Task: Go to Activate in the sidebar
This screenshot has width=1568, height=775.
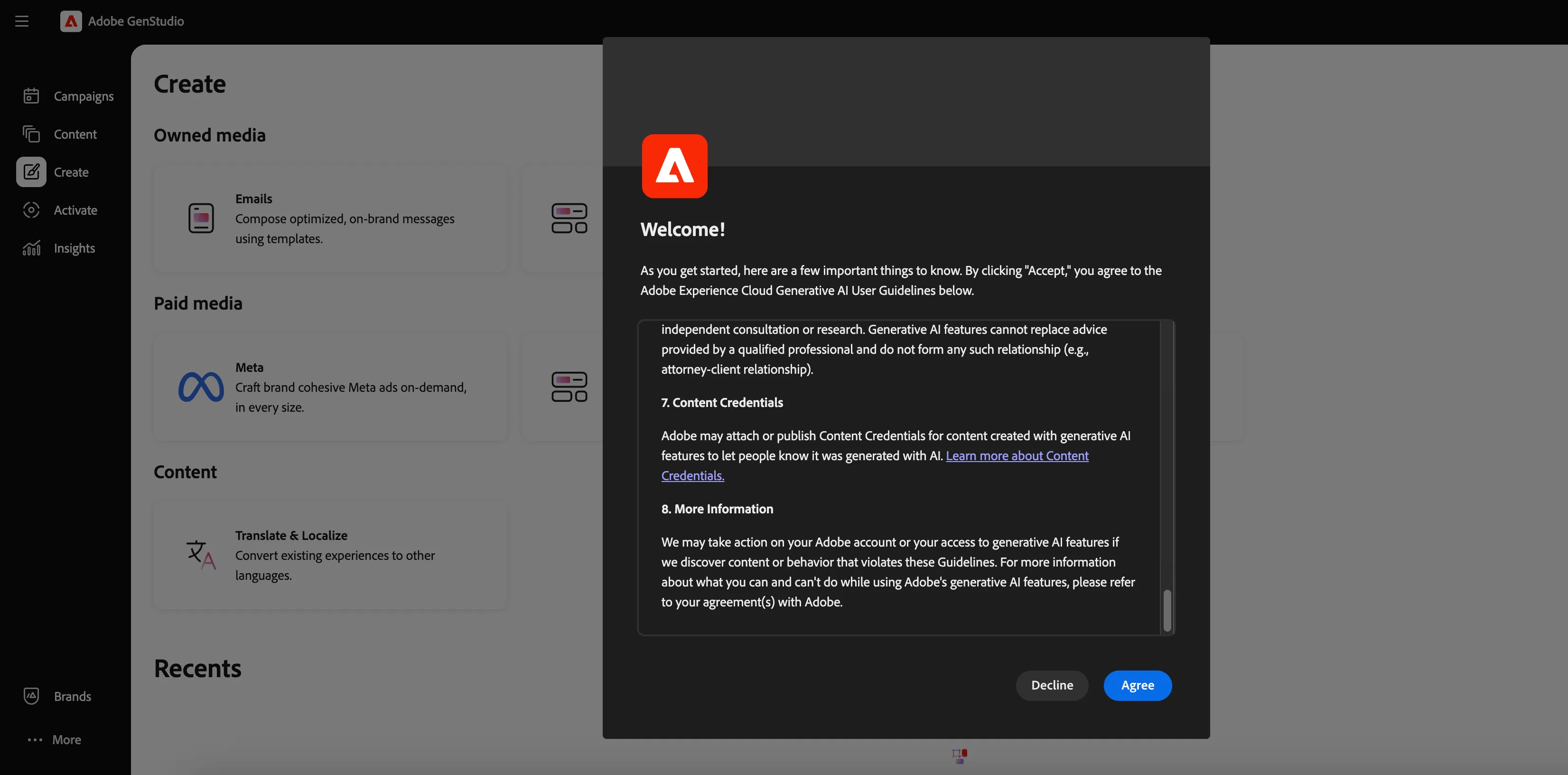Action: pyautogui.click(x=75, y=210)
